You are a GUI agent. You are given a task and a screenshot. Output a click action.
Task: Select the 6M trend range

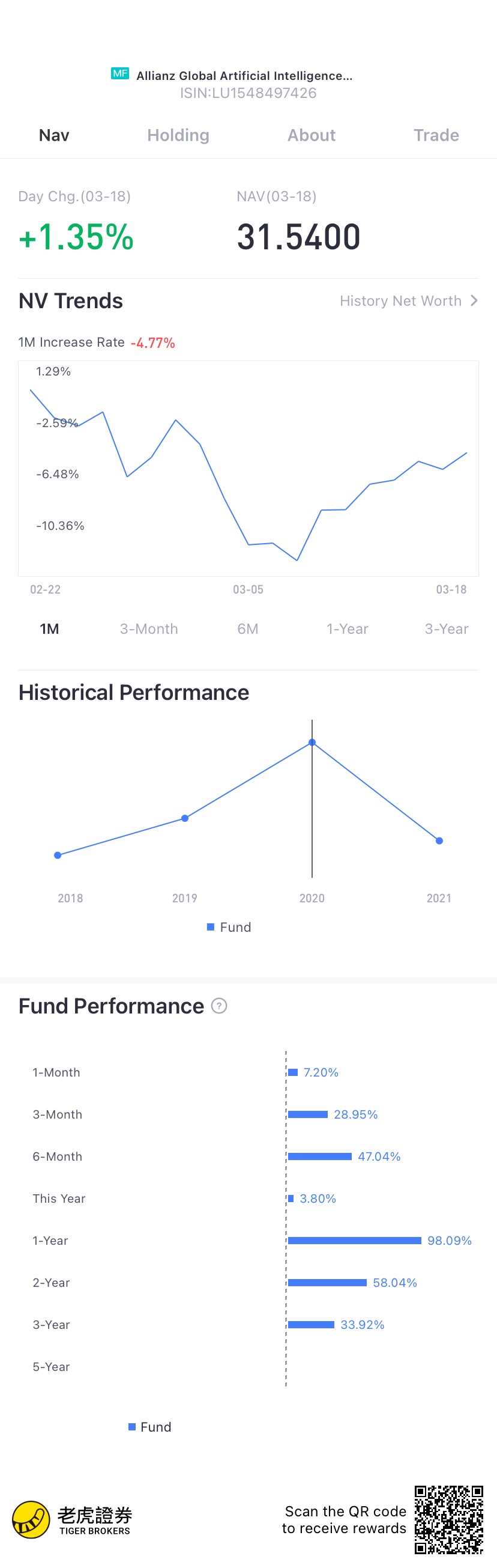click(x=247, y=629)
